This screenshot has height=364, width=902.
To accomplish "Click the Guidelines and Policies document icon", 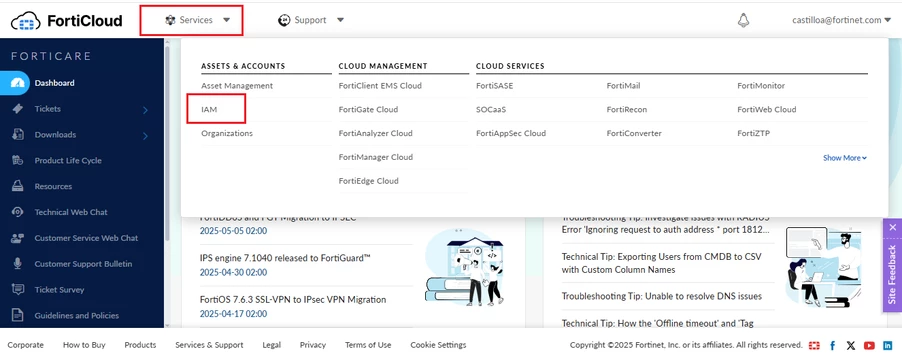I will click(x=18, y=315).
